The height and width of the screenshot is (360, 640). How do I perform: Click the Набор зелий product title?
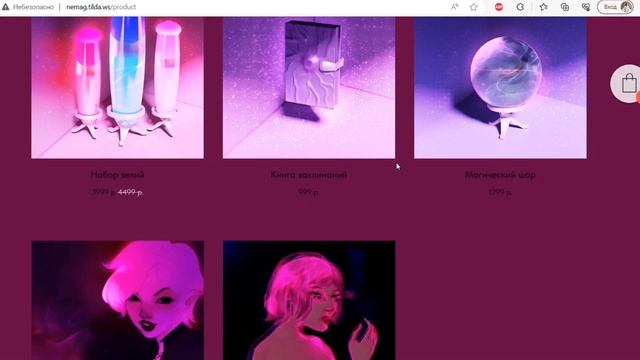(x=118, y=175)
